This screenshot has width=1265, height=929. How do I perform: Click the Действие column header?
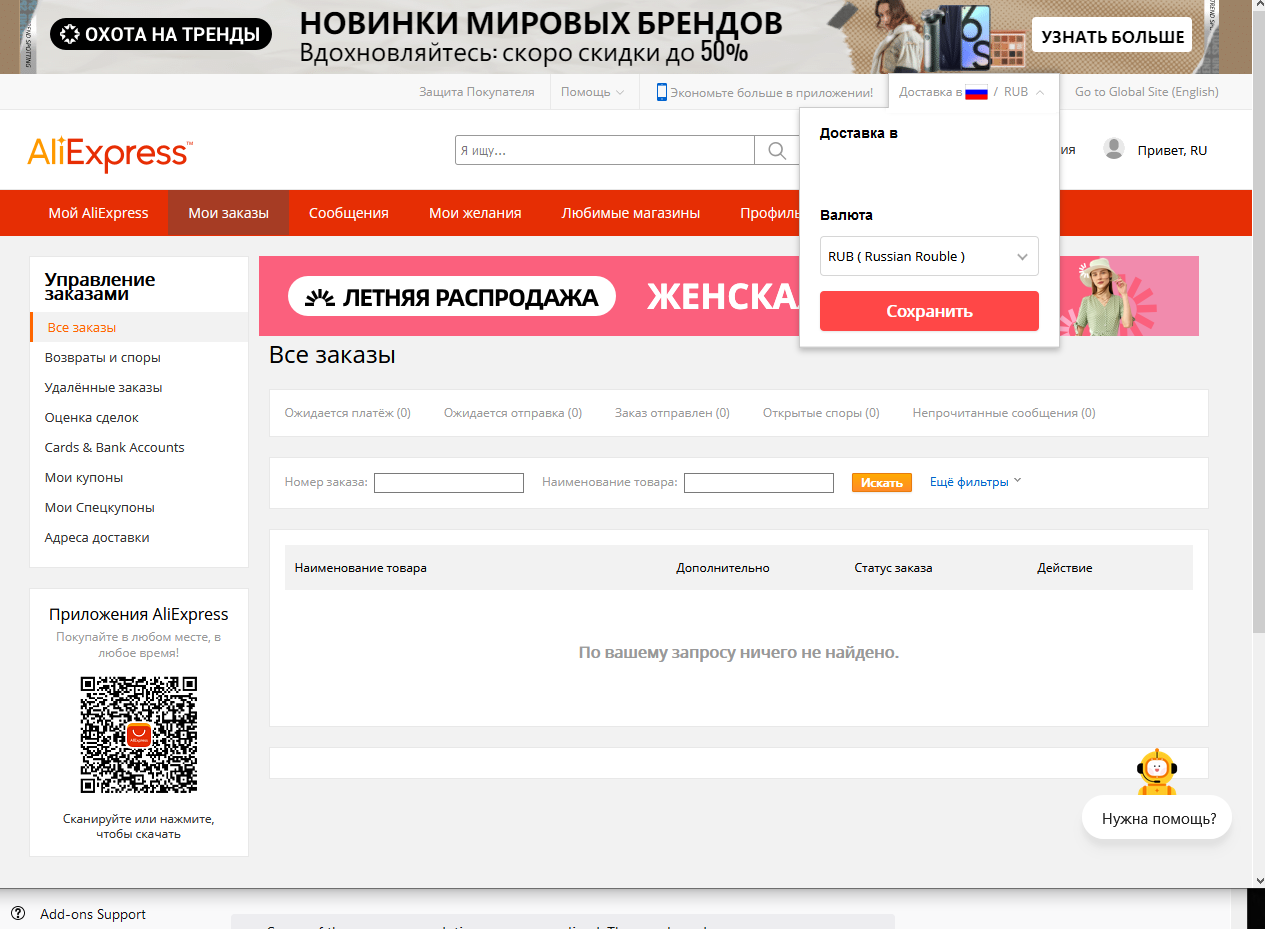point(1064,568)
